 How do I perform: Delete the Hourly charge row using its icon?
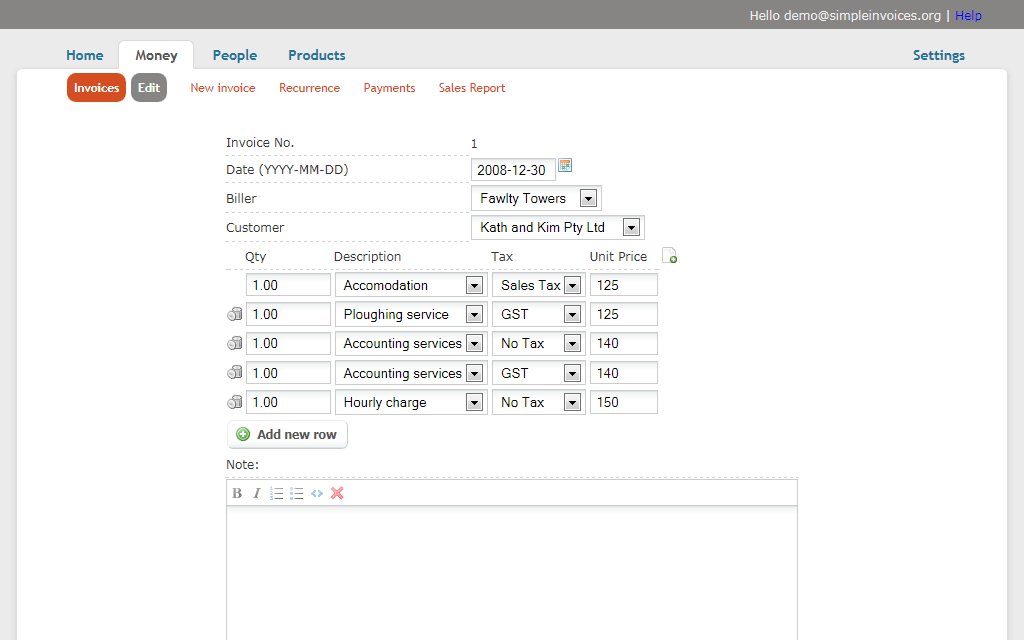[234, 401]
